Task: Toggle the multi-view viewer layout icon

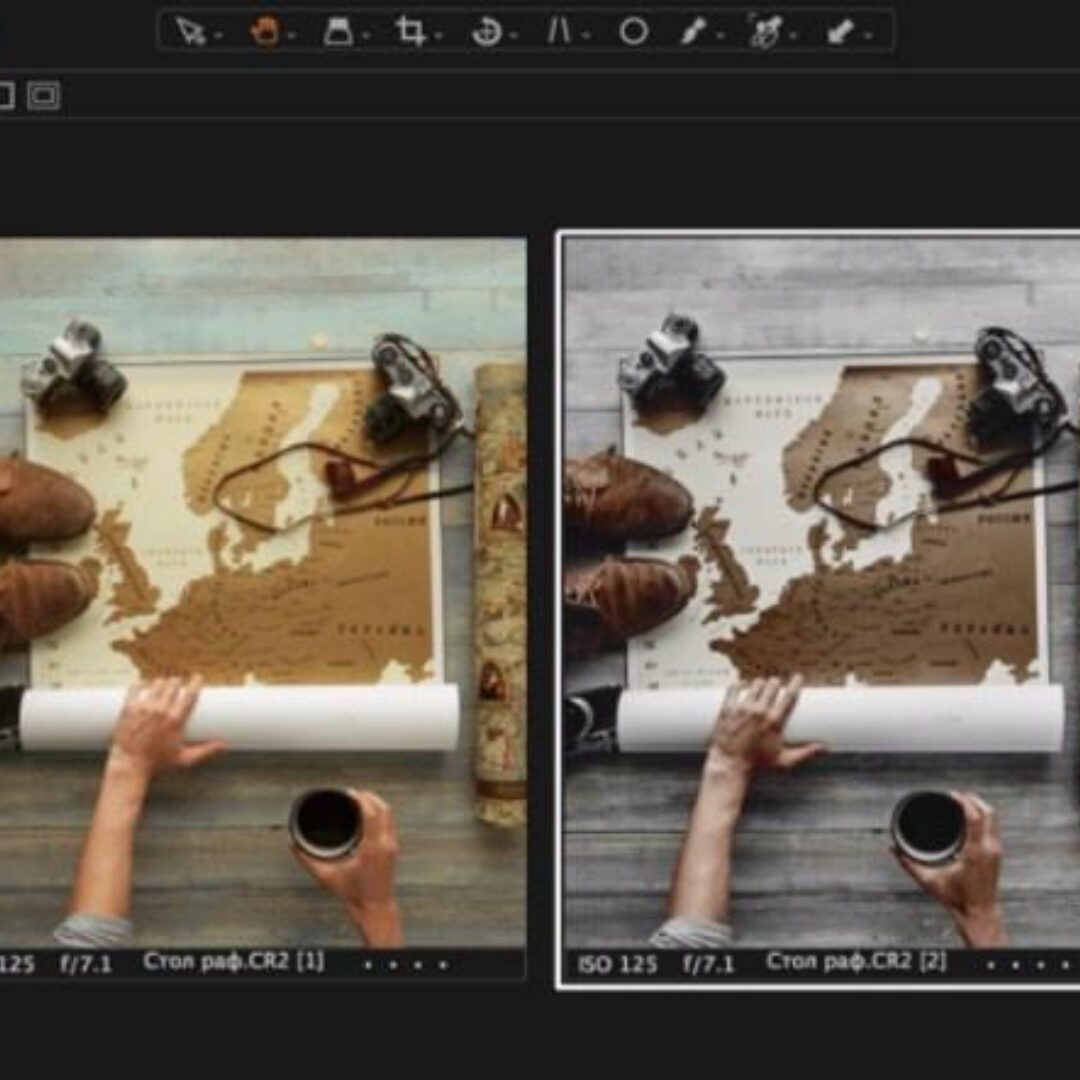Action: 43,96
